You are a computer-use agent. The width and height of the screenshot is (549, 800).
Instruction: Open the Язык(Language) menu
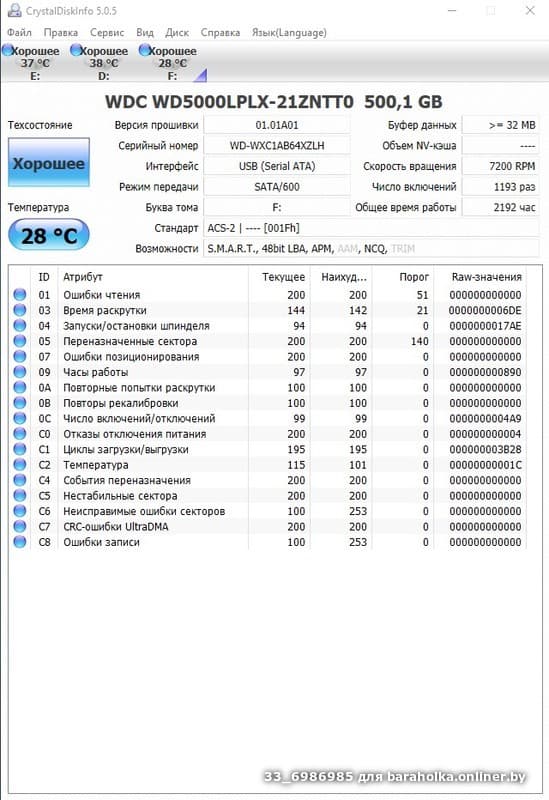289,33
